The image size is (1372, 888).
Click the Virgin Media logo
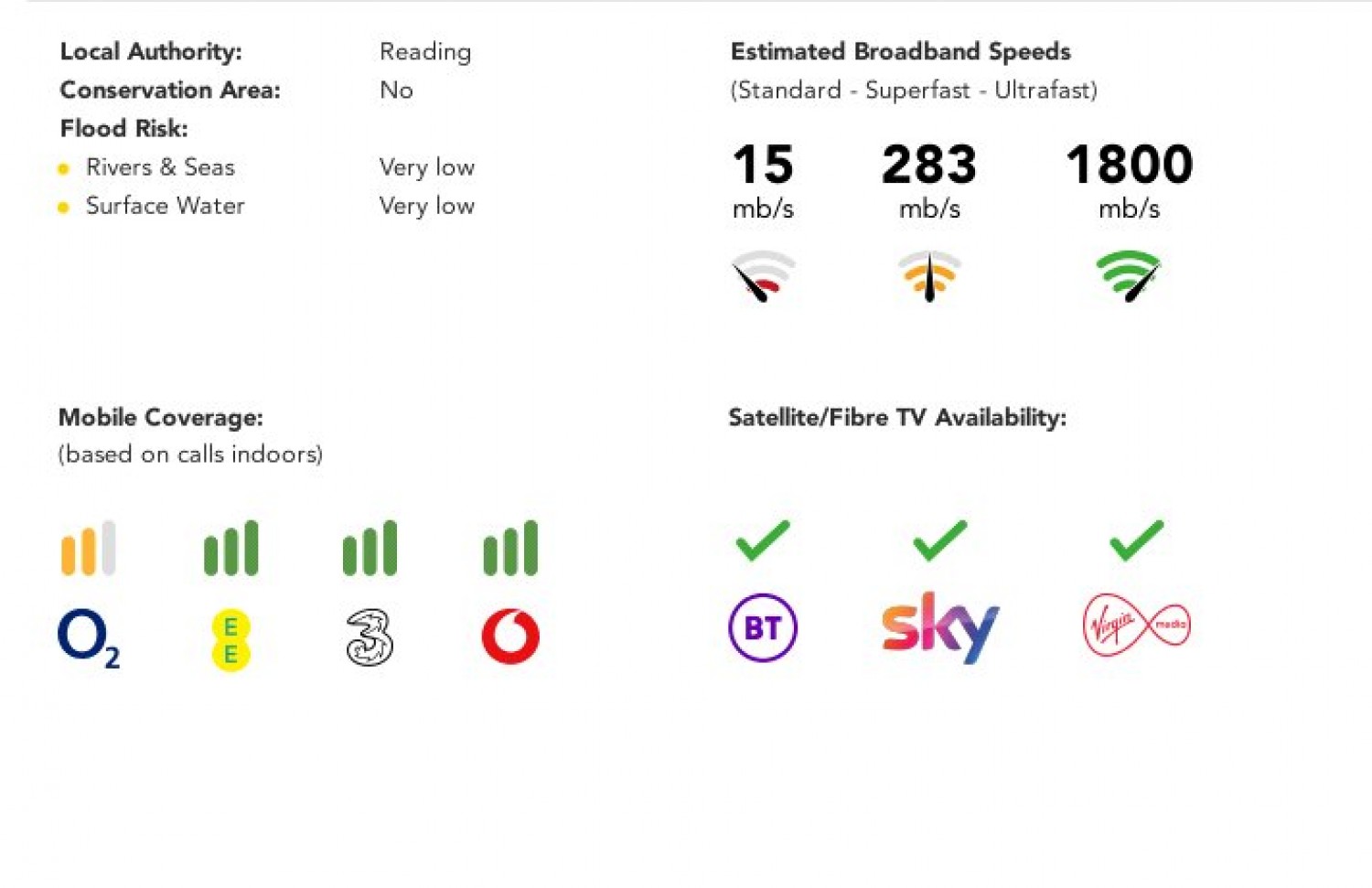(1137, 626)
